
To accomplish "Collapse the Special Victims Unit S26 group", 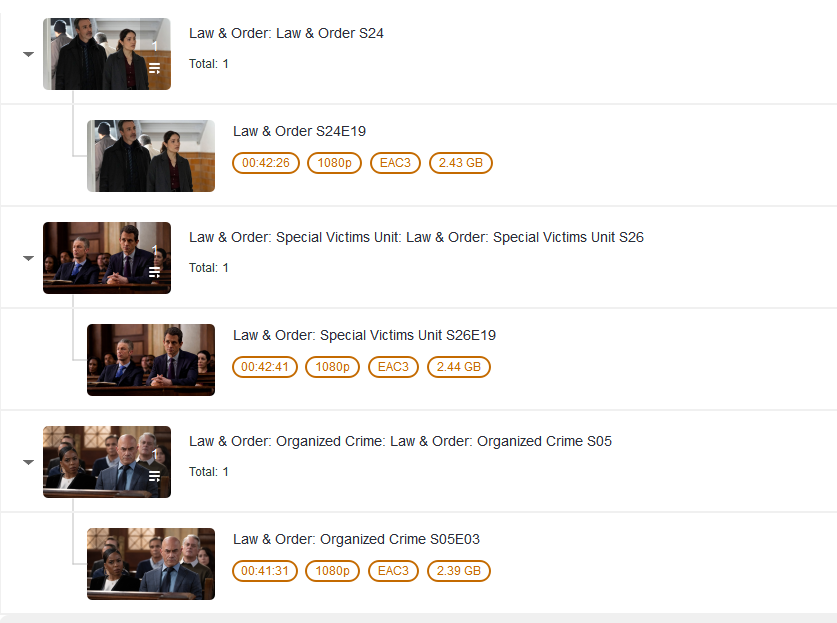I will click(x=28, y=259).
